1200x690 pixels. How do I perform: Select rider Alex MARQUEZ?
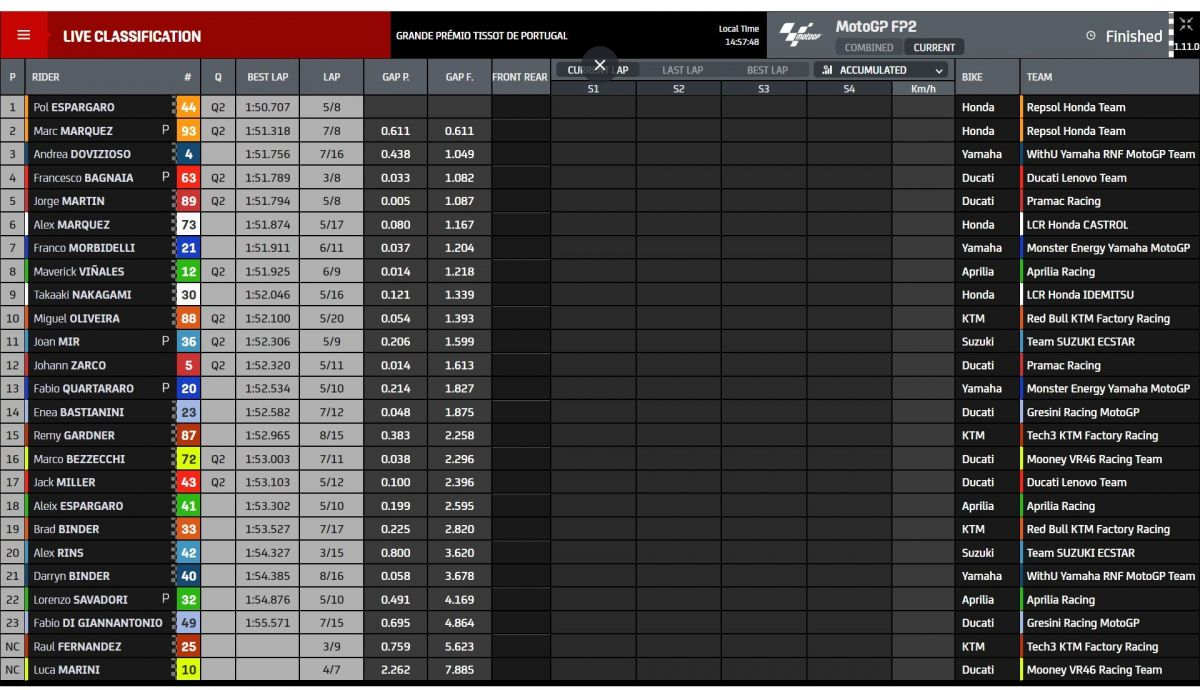pos(71,225)
